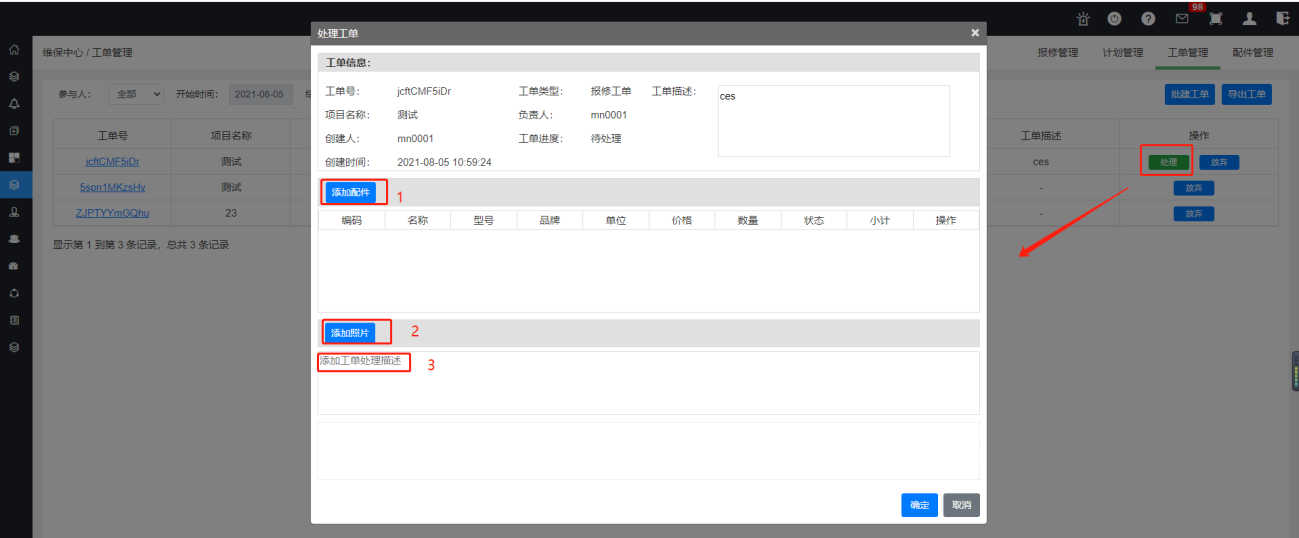Click the 价格 column header in parts table
This screenshot has width=1299, height=538.
[681, 220]
